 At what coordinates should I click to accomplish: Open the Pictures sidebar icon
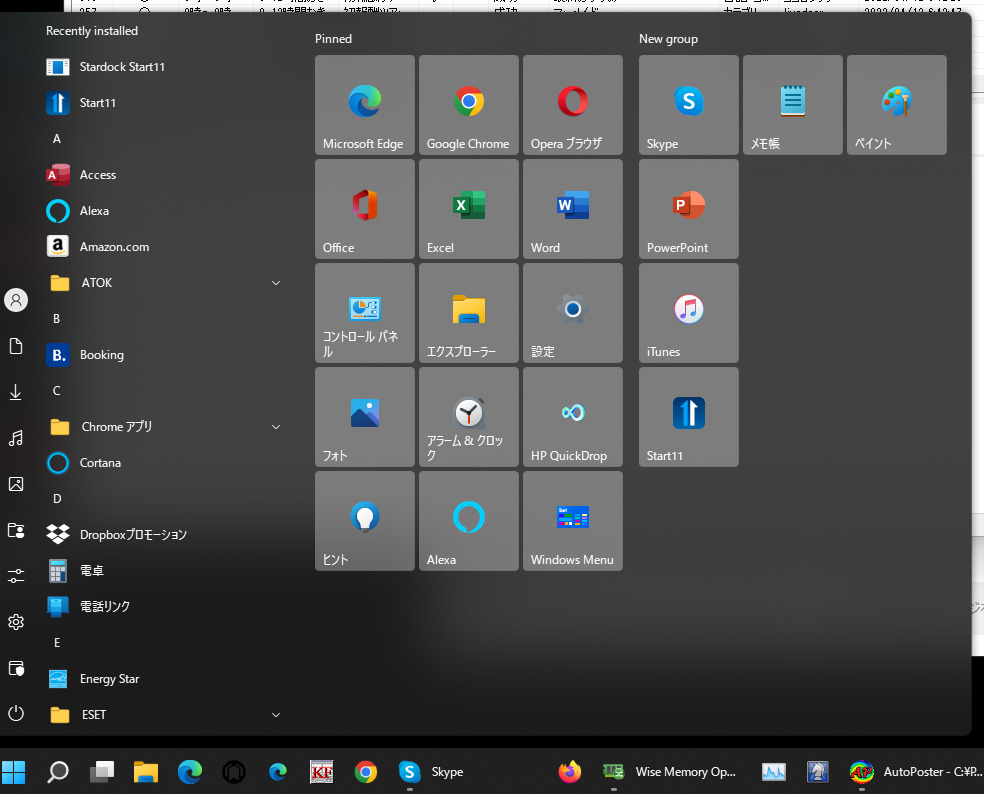pyautogui.click(x=16, y=484)
